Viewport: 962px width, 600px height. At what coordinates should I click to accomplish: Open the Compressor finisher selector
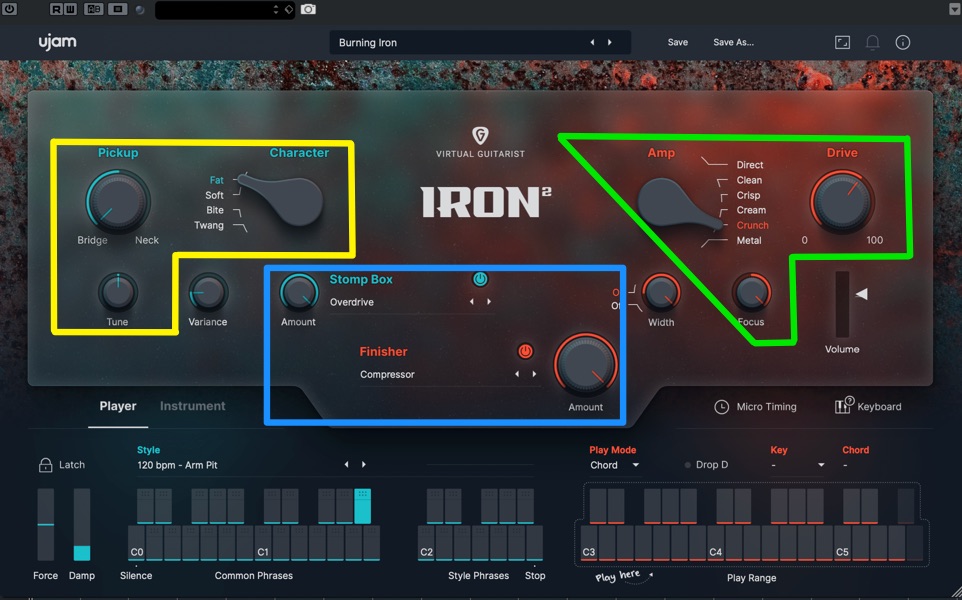[x=387, y=374]
